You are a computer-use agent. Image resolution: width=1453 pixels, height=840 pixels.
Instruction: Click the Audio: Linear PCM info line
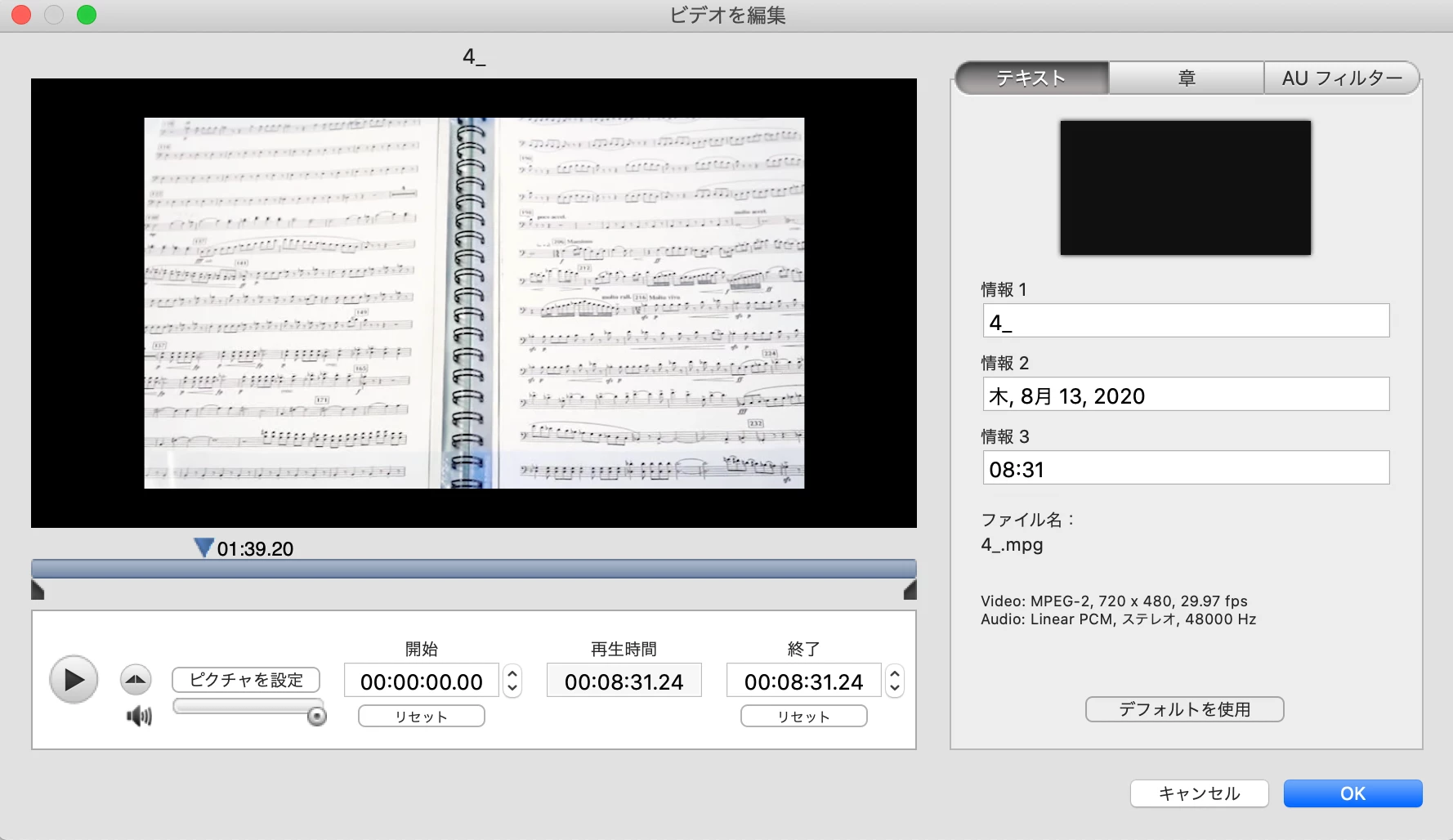coord(1118,619)
